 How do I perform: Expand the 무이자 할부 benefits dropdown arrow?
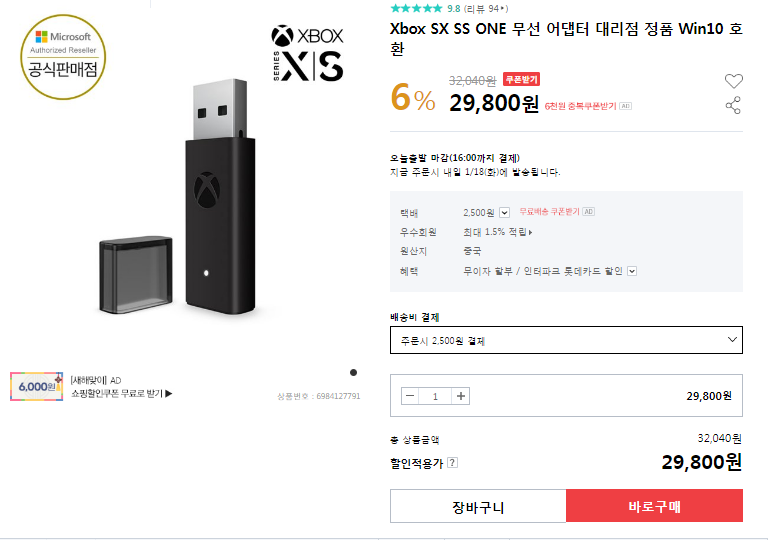(632, 271)
